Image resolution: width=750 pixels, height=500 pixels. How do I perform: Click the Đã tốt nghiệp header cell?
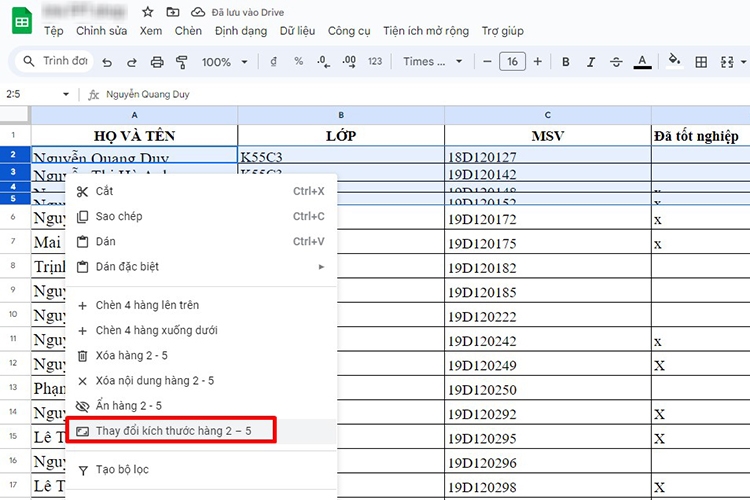[x=700, y=135]
